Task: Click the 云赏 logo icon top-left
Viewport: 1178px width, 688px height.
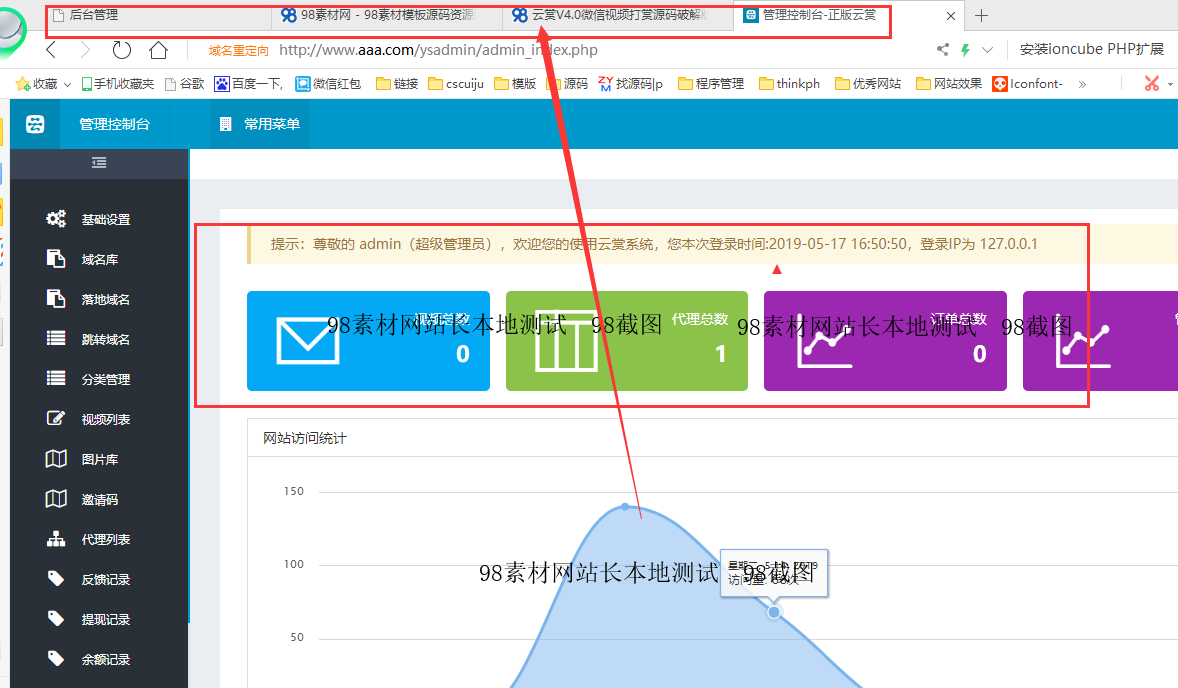Action: pos(35,124)
